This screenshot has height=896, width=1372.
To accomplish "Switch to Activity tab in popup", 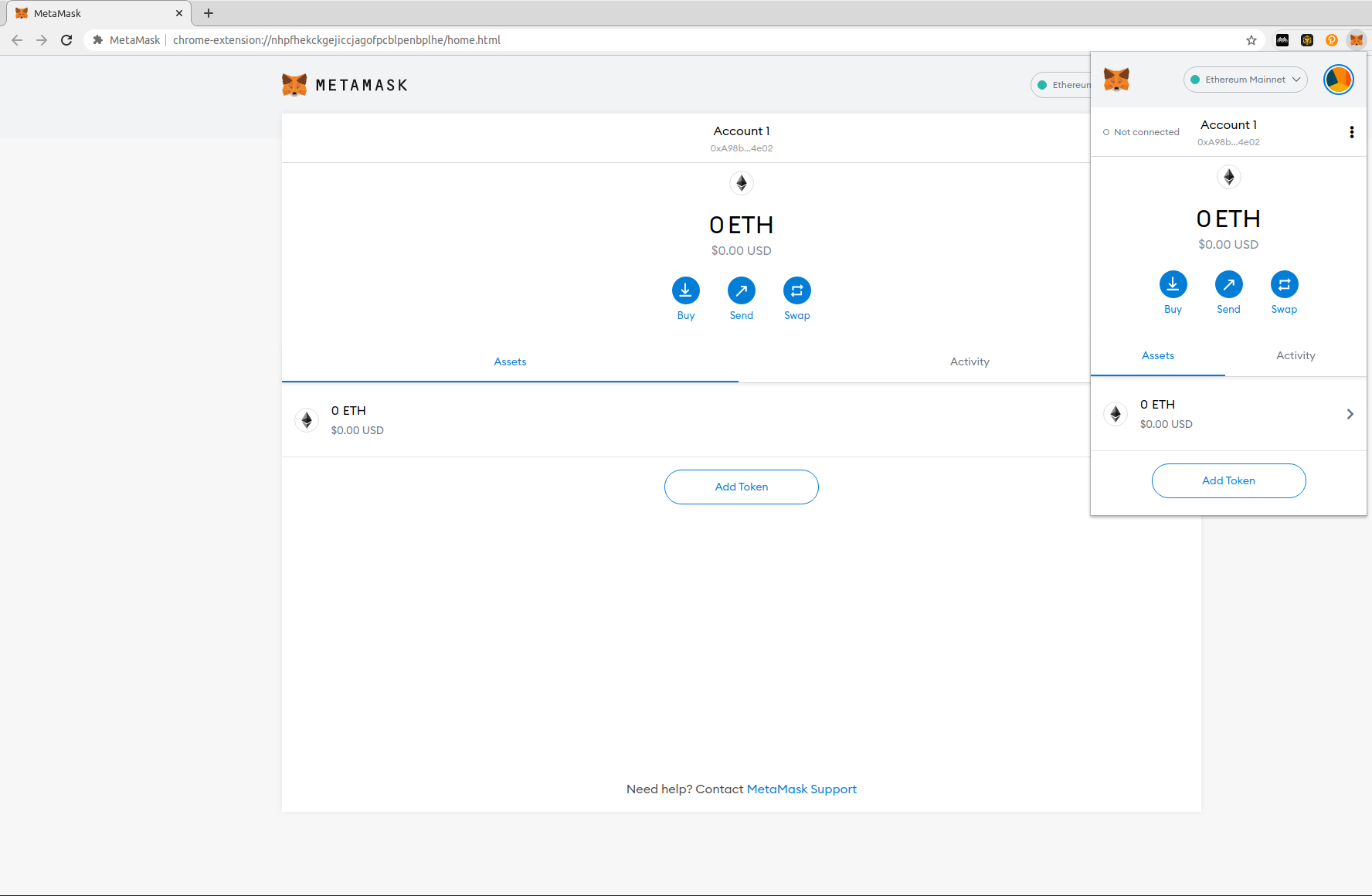I will pyautogui.click(x=1296, y=356).
